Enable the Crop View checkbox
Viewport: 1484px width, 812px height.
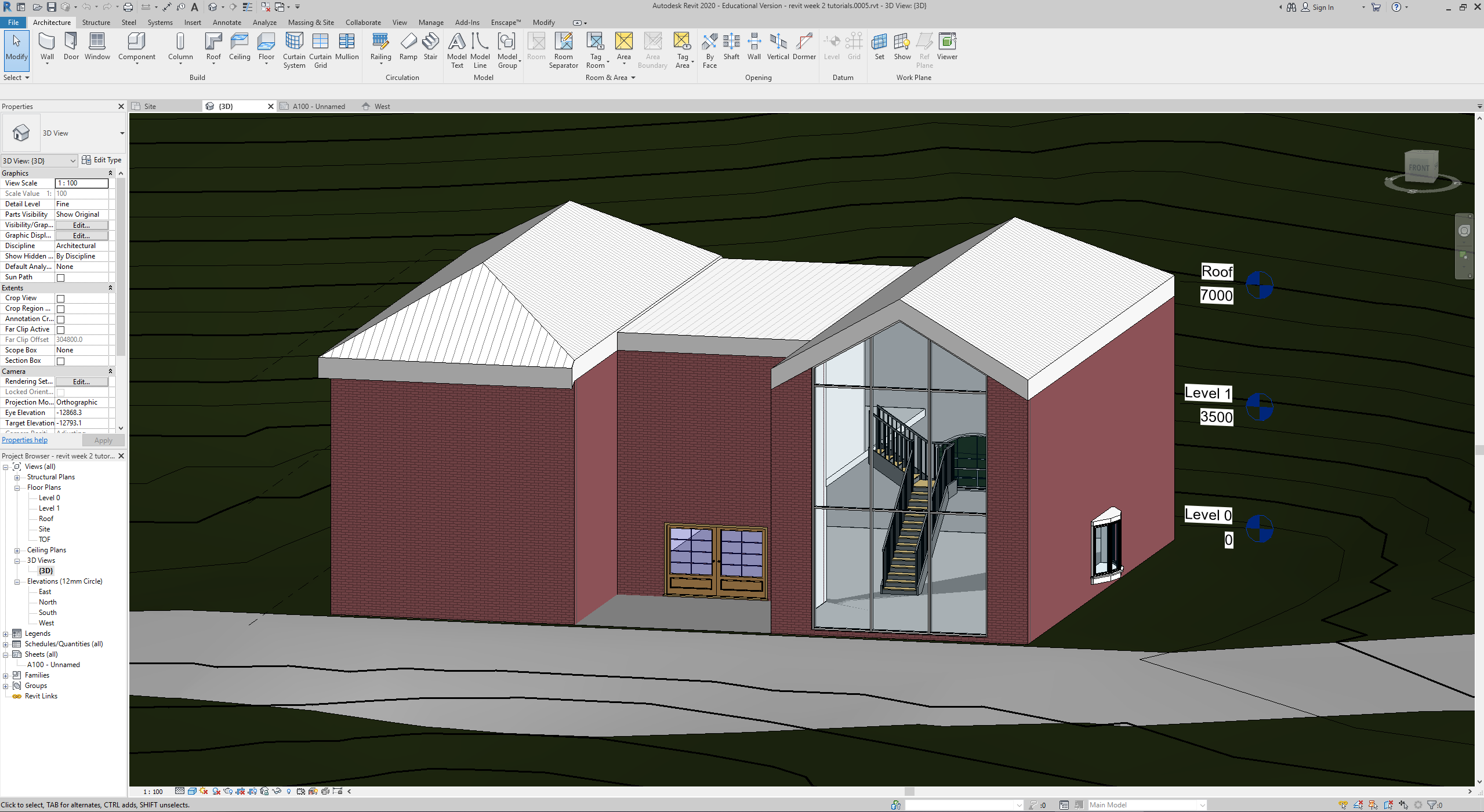pyautogui.click(x=60, y=298)
